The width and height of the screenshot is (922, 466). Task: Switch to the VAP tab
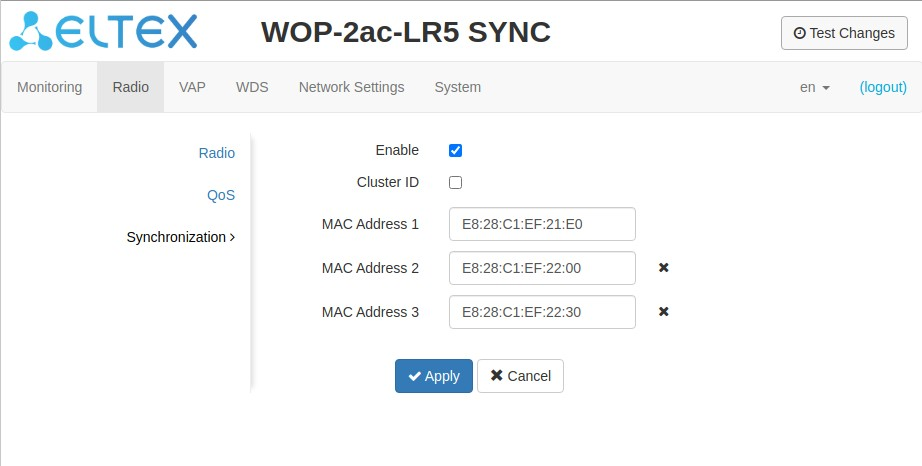192,87
